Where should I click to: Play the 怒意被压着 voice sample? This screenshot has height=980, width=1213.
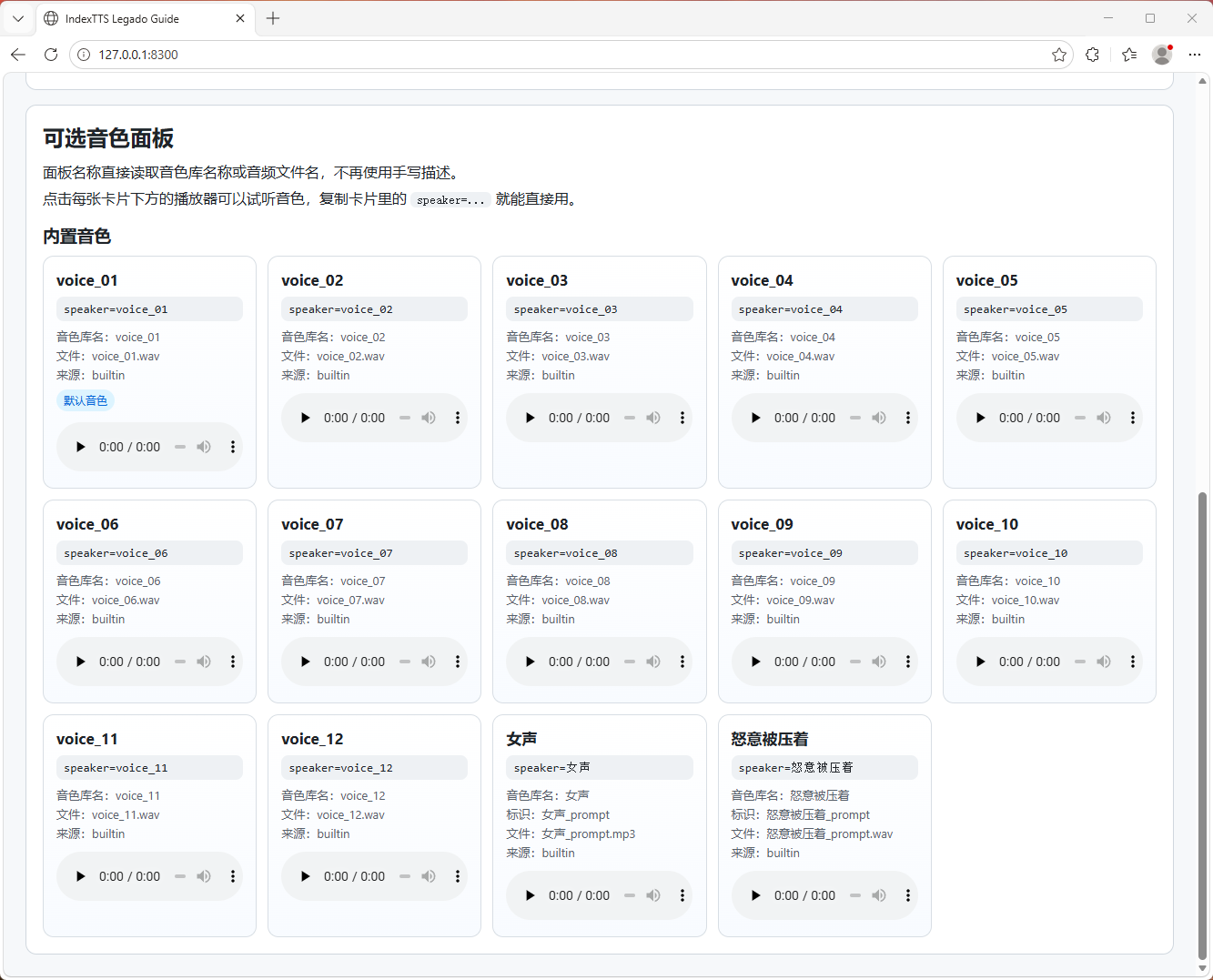pos(755,895)
